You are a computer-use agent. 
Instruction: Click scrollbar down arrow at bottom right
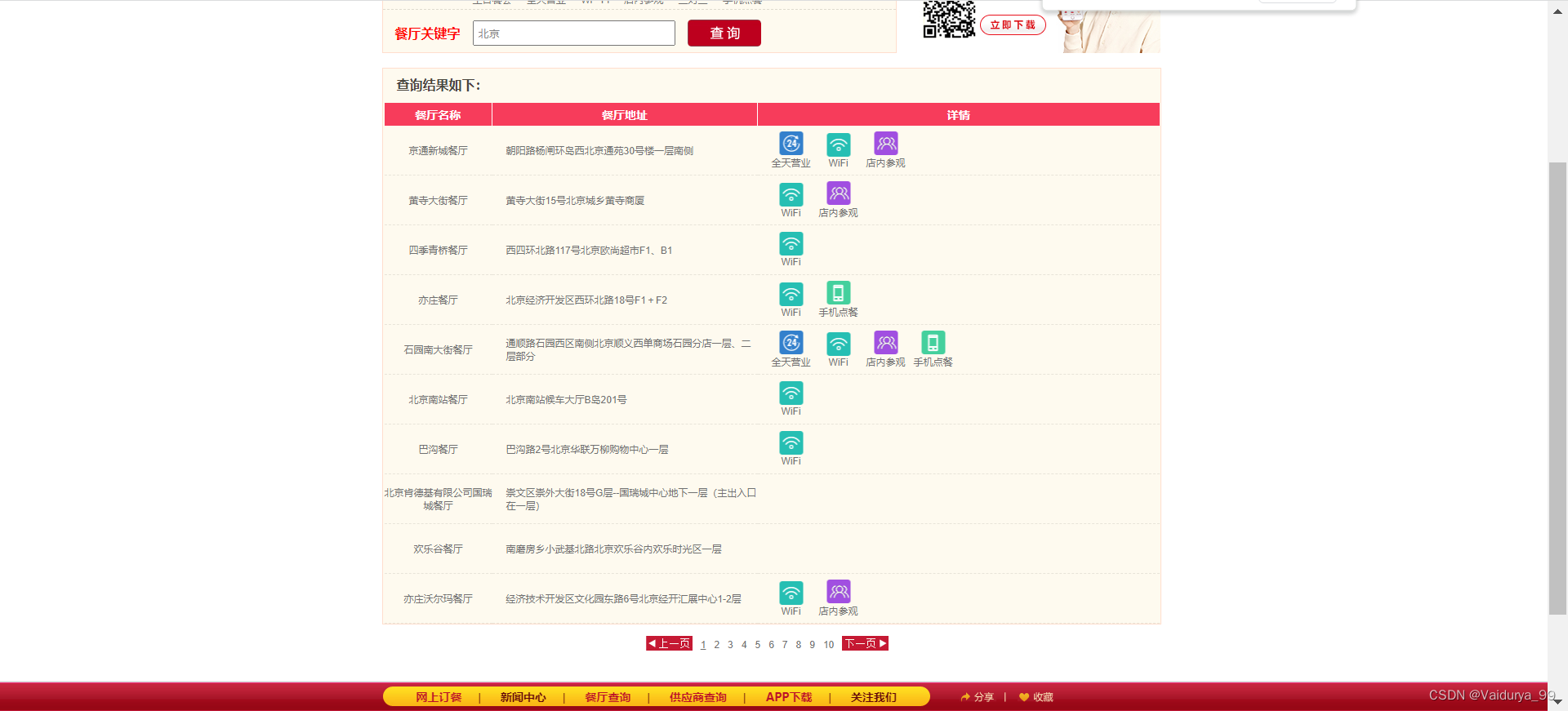coord(1557,701)
